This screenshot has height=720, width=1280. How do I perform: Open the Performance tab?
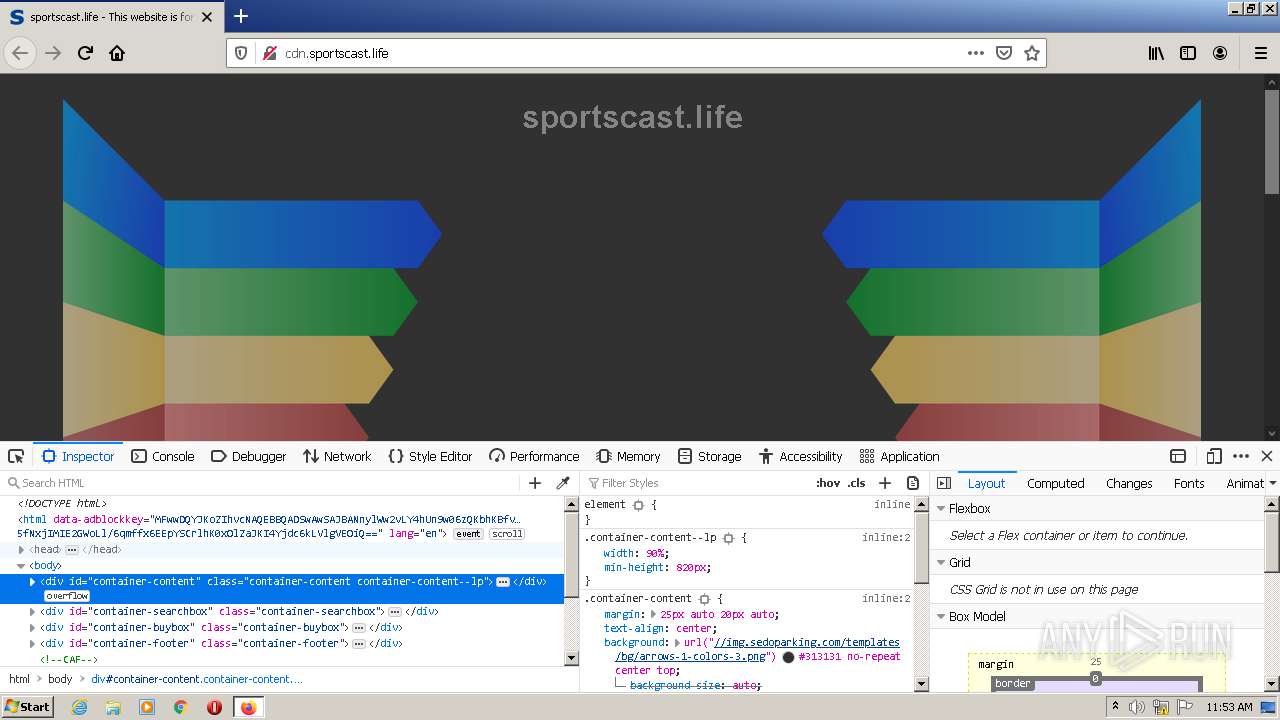click(534, 456)
